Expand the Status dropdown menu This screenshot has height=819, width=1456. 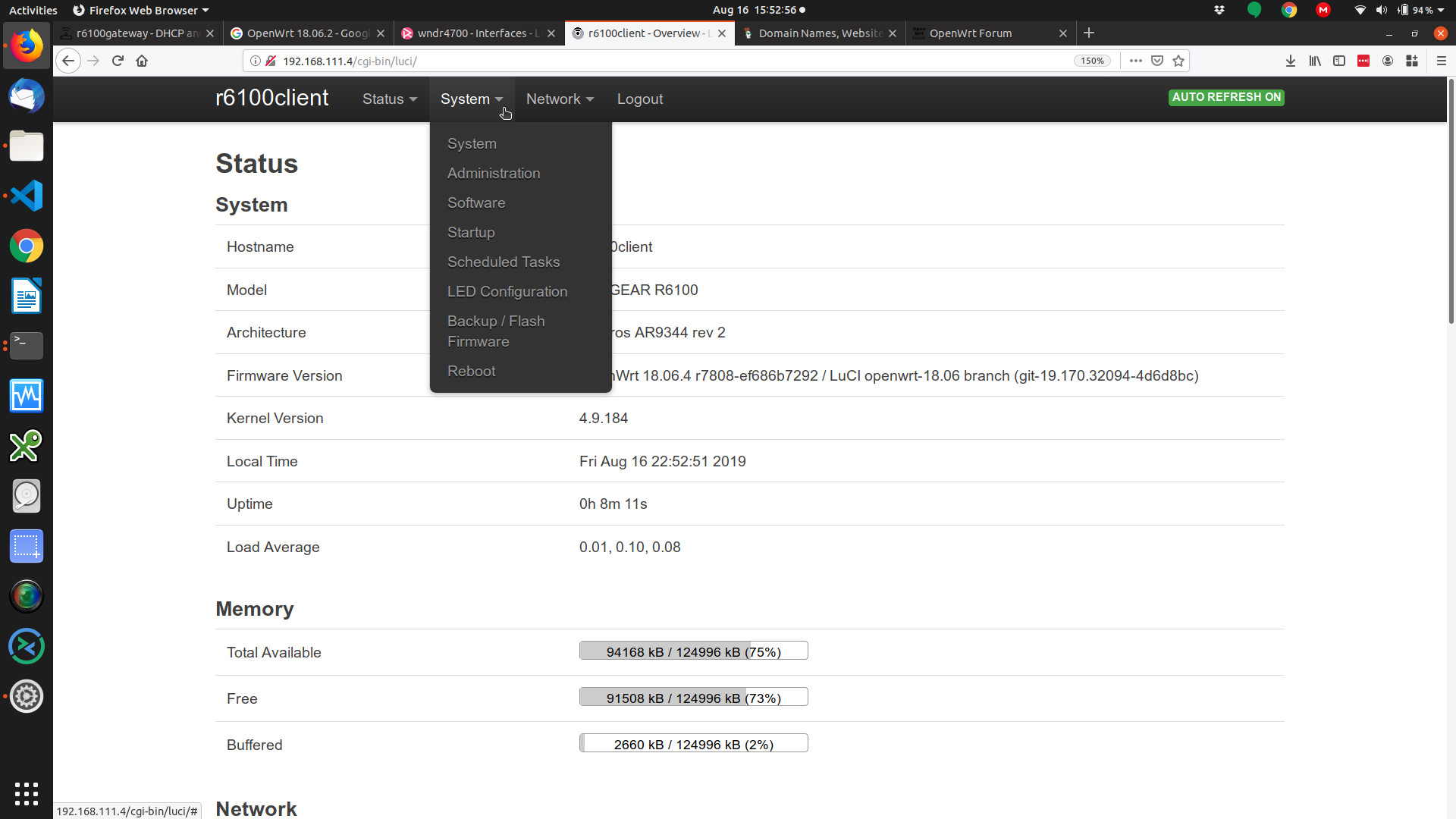[390, 99]
